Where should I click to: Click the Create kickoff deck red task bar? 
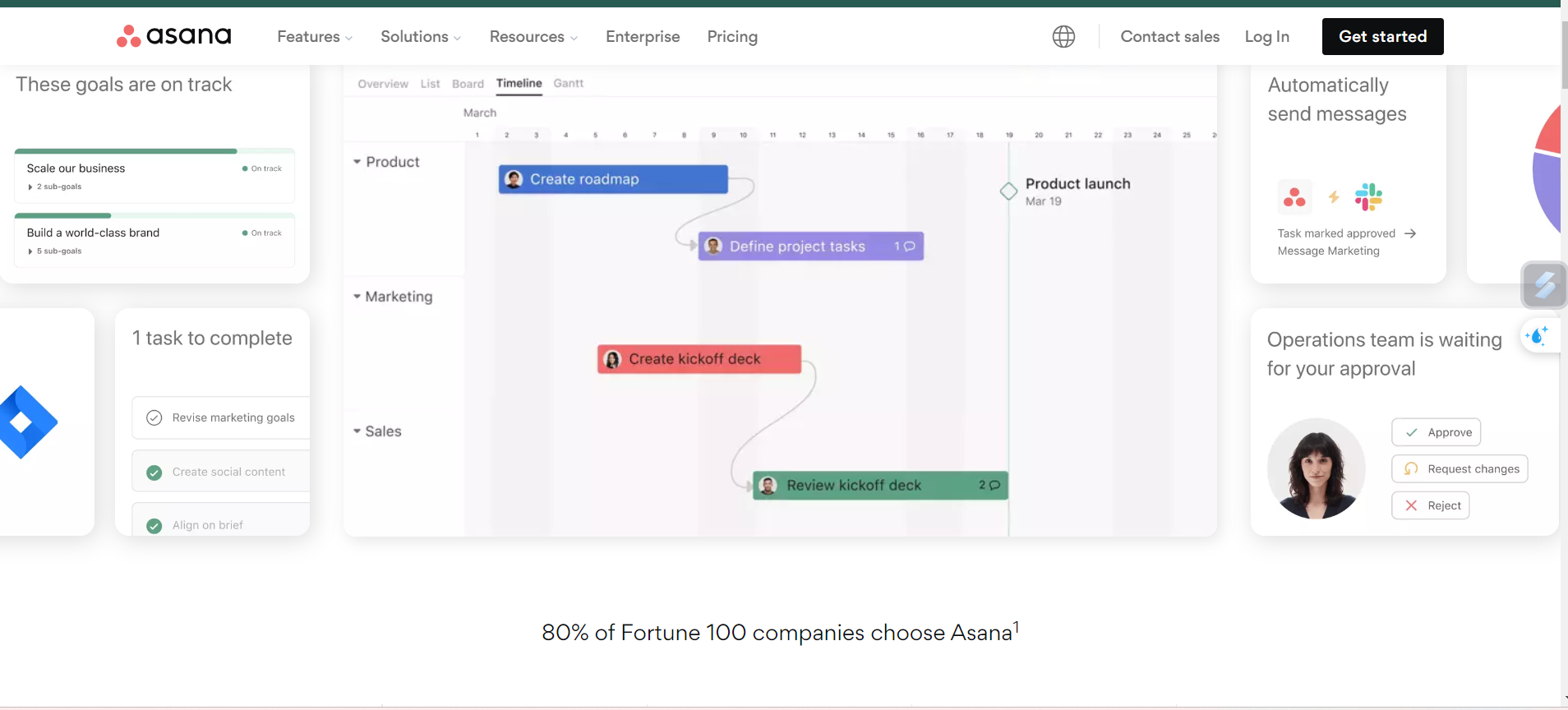699,359
